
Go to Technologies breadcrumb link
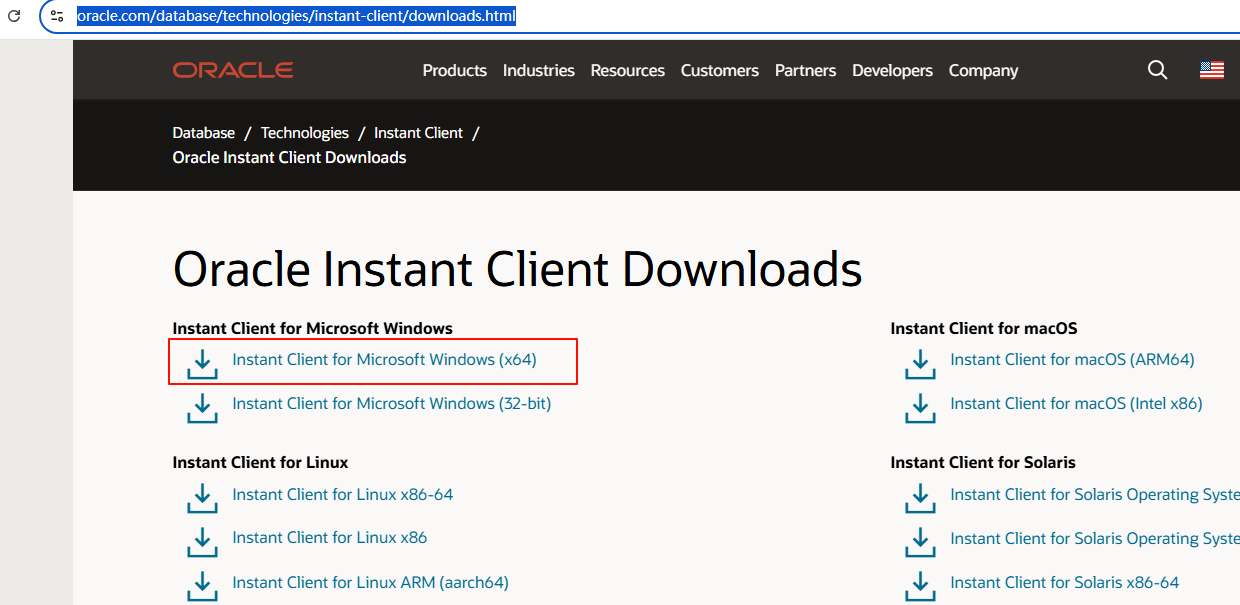tap(305, 133)
